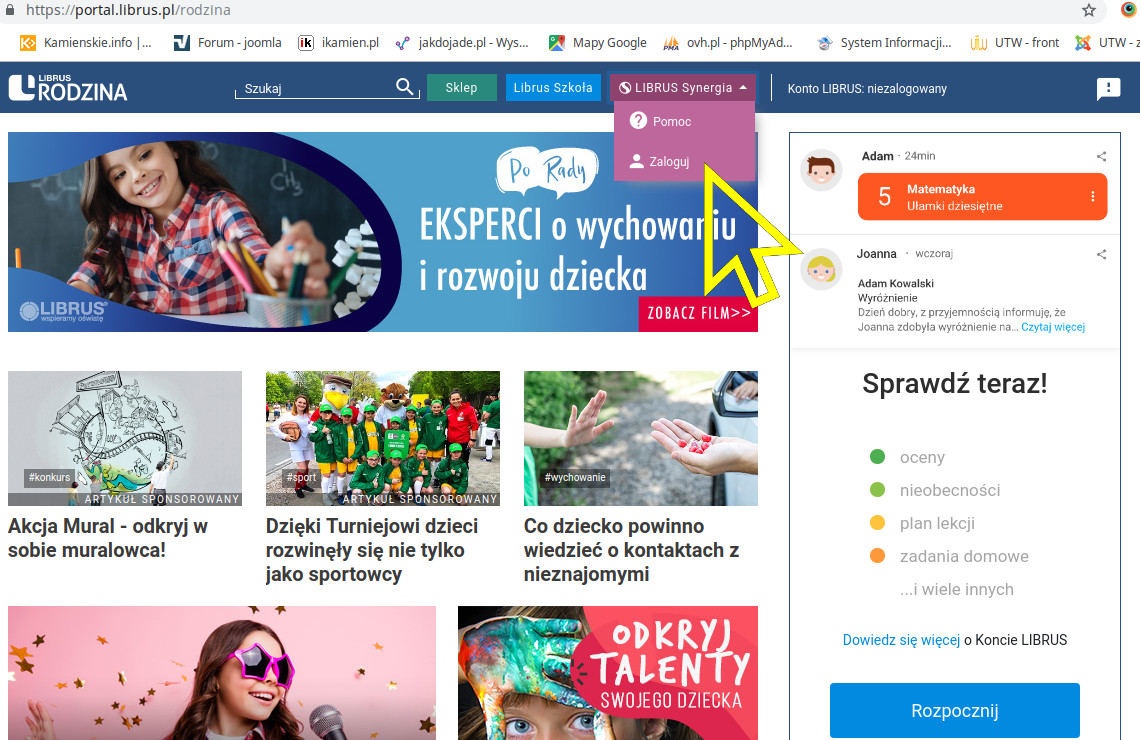Focus the Szukaj search field

(x=316, y=88)
